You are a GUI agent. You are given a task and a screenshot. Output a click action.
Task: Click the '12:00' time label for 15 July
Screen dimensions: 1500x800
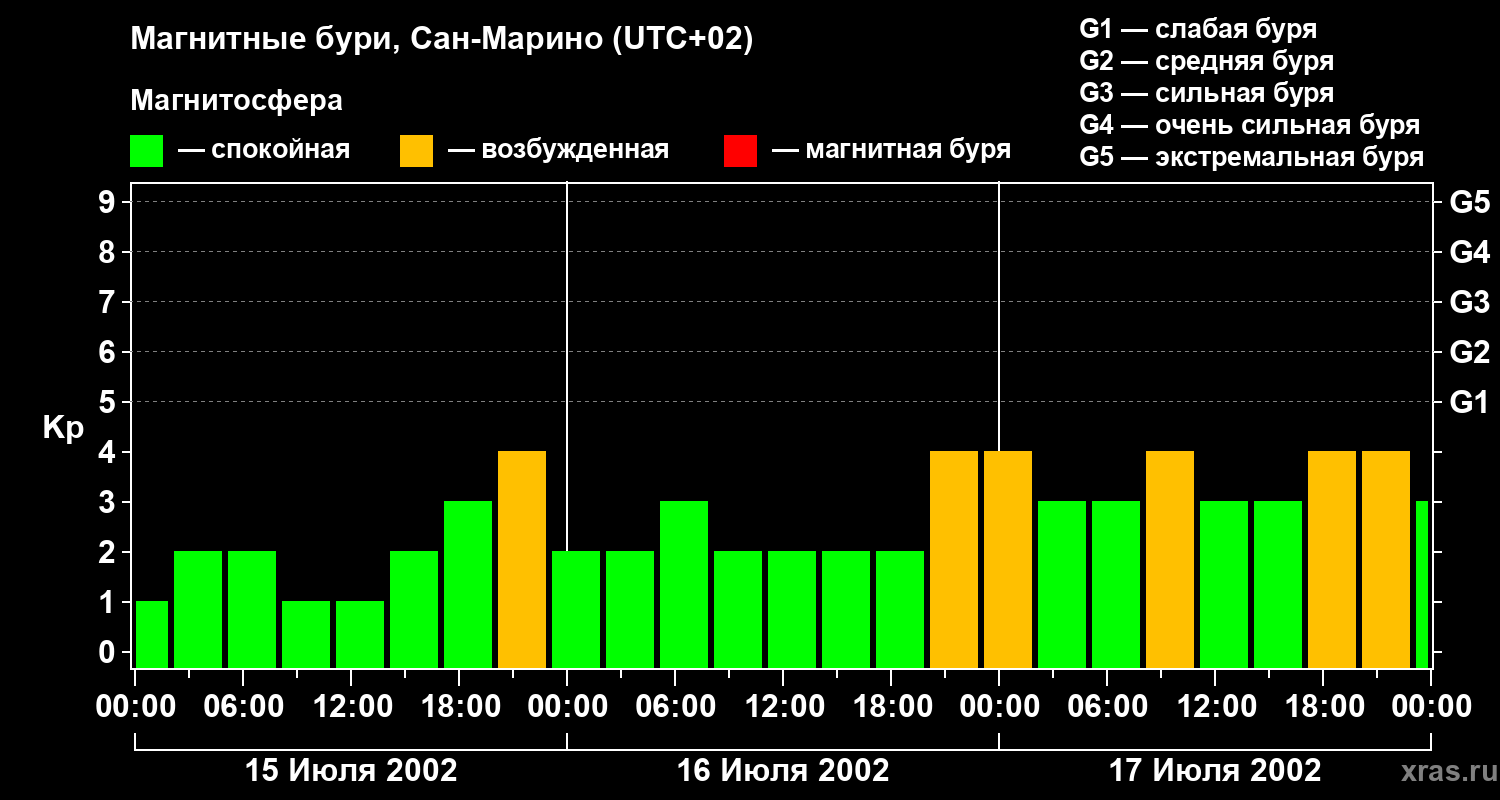(351, 707)
